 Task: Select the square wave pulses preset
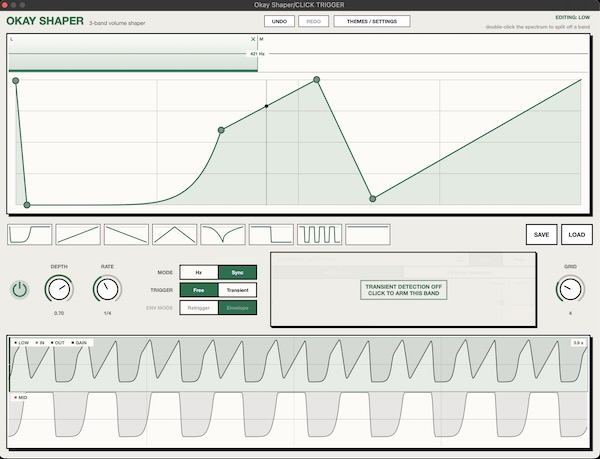click(x=320, y=234)
